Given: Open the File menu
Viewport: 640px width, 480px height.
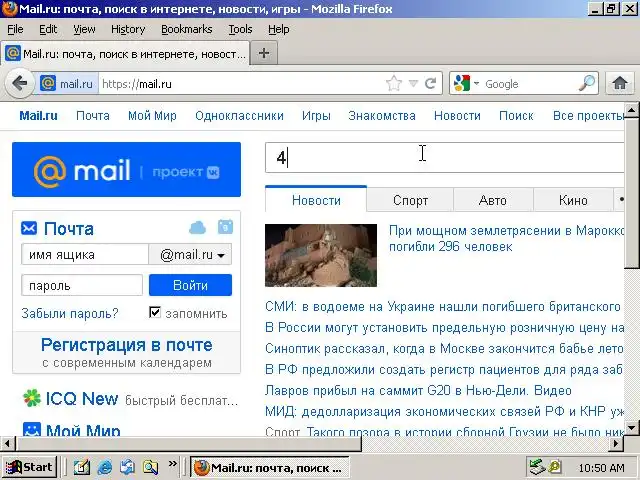Looking at the screenshot, I should [x=15, y=29].
